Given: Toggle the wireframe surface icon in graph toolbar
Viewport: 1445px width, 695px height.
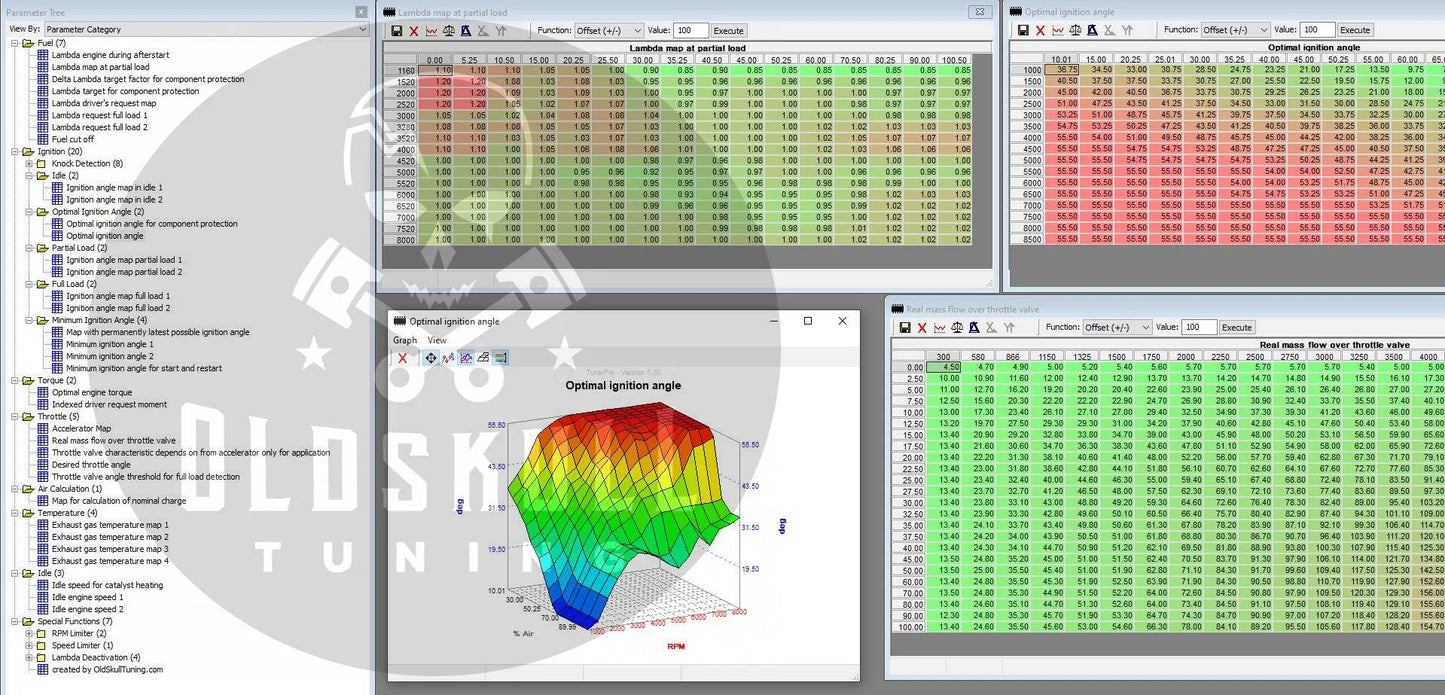Looking at the screenshot, I should pyautogui.click(x=483, y=358).
